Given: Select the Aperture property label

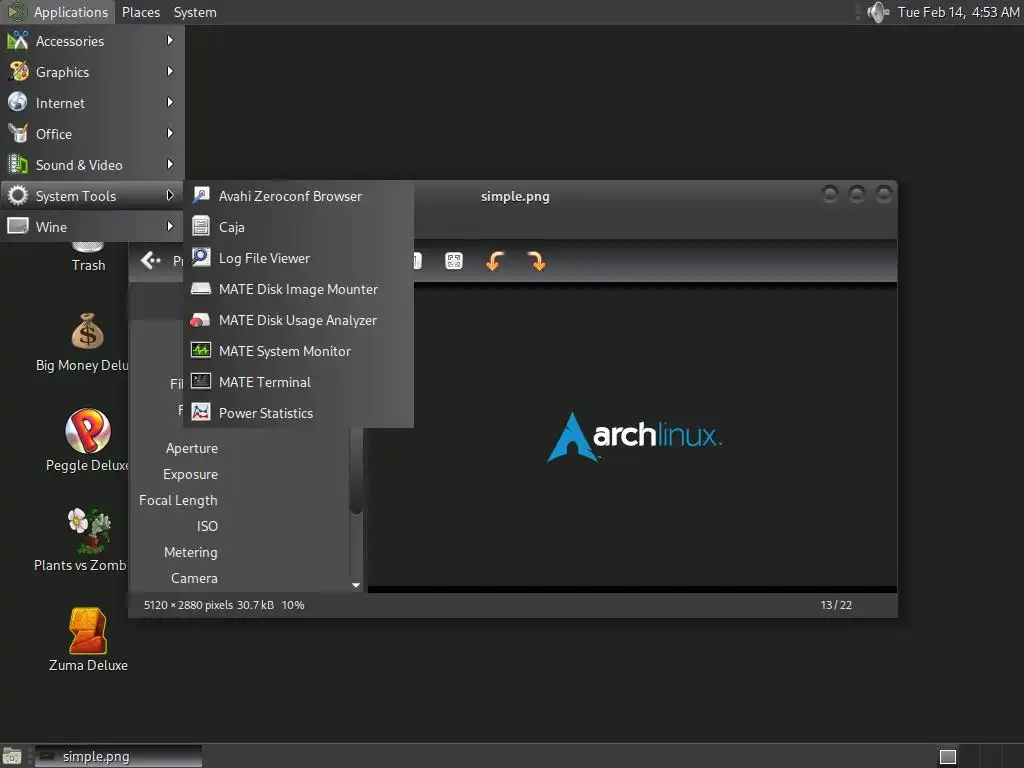Looking at the screenshot, I should 191,448.
